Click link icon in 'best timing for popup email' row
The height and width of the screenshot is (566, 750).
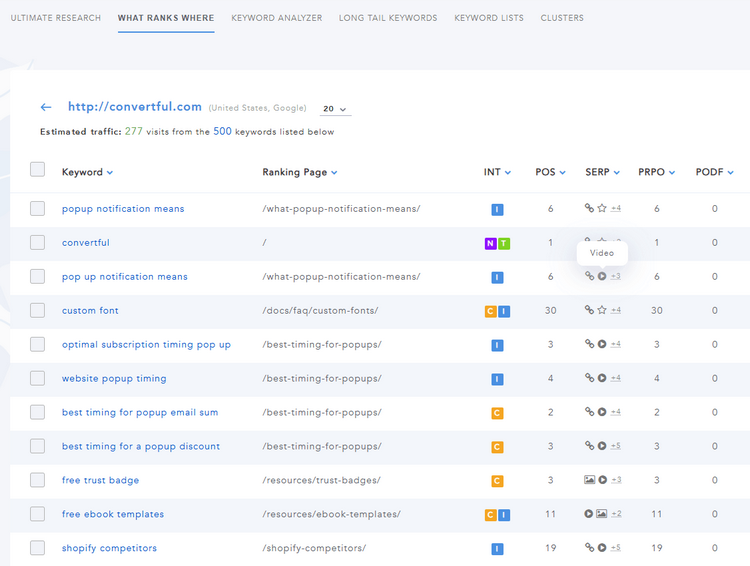[589, 412]
